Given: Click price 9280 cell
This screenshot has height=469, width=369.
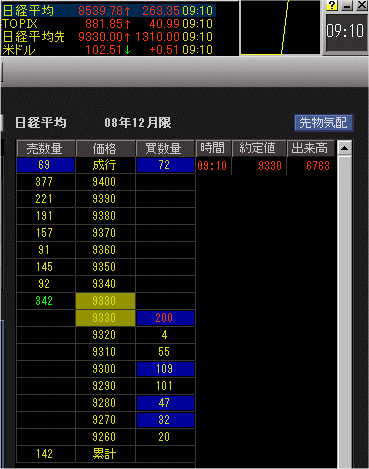Looking at the screenshot, I should tap(105, 403).
